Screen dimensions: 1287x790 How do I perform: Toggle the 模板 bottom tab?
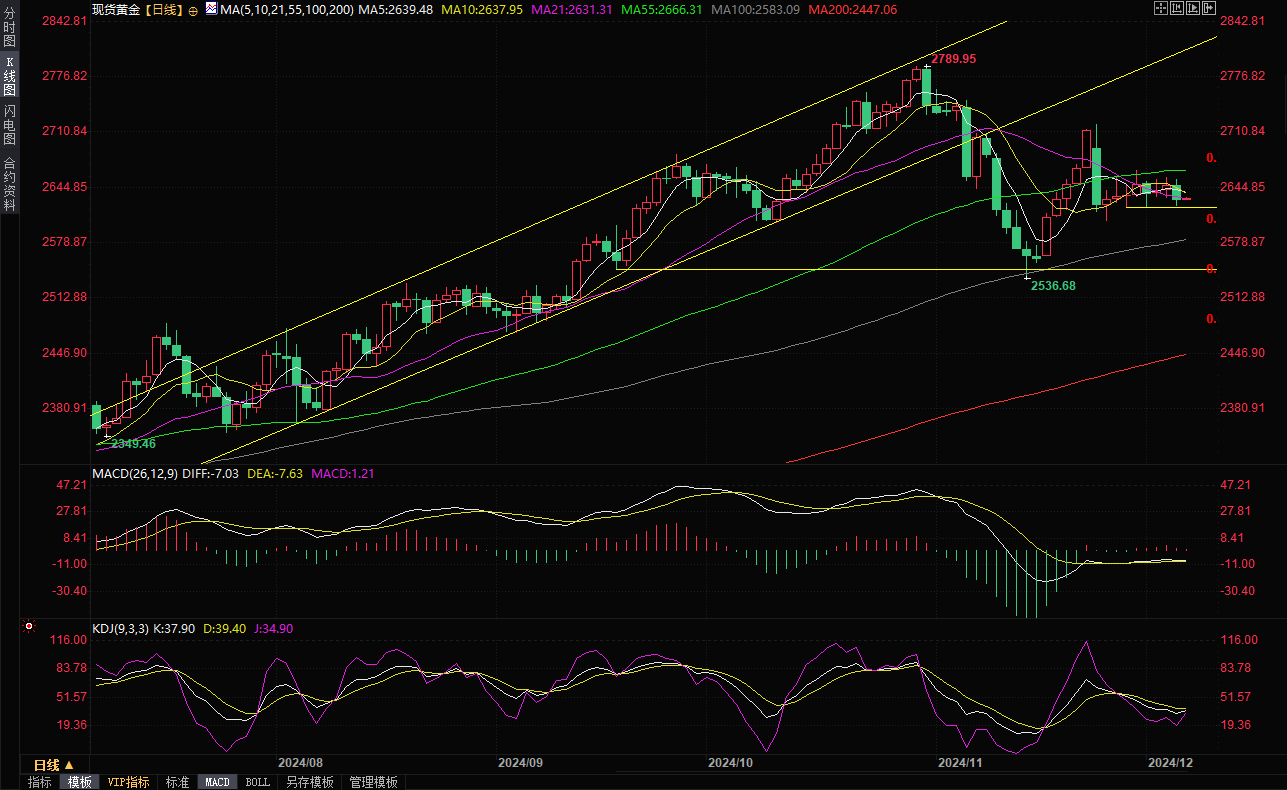pos(79,782)
